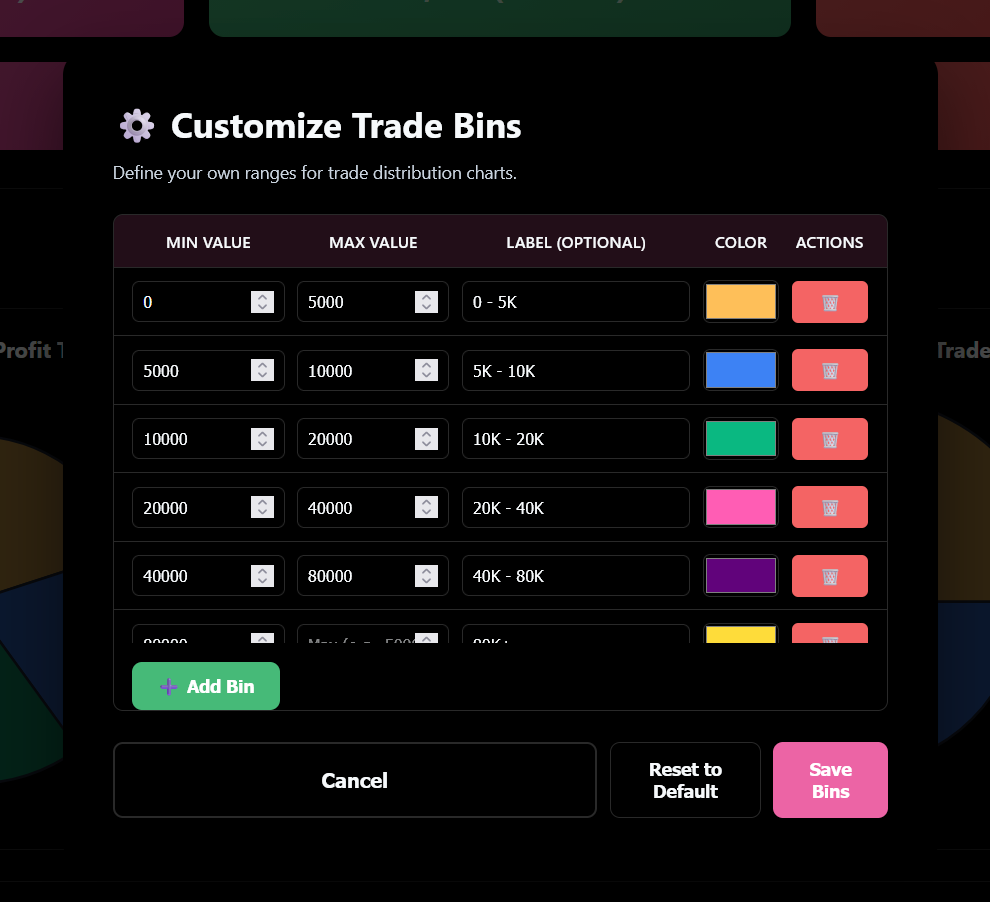Viewport: 990px width, 902px height.
Task: Click the stepper on min value 10000
Action: point(262,439)
